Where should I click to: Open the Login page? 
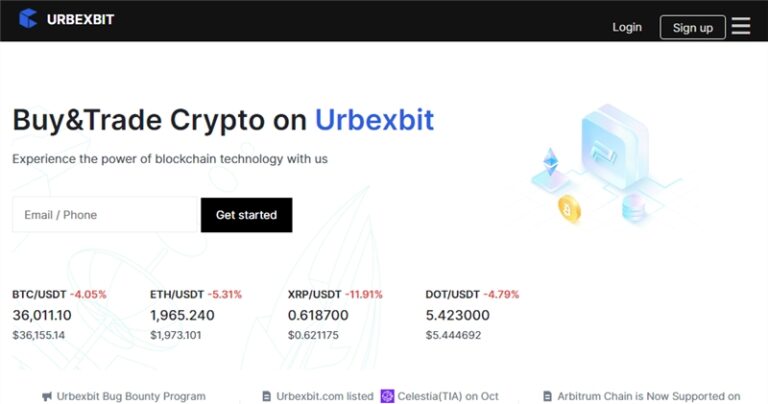pos(627,27)
